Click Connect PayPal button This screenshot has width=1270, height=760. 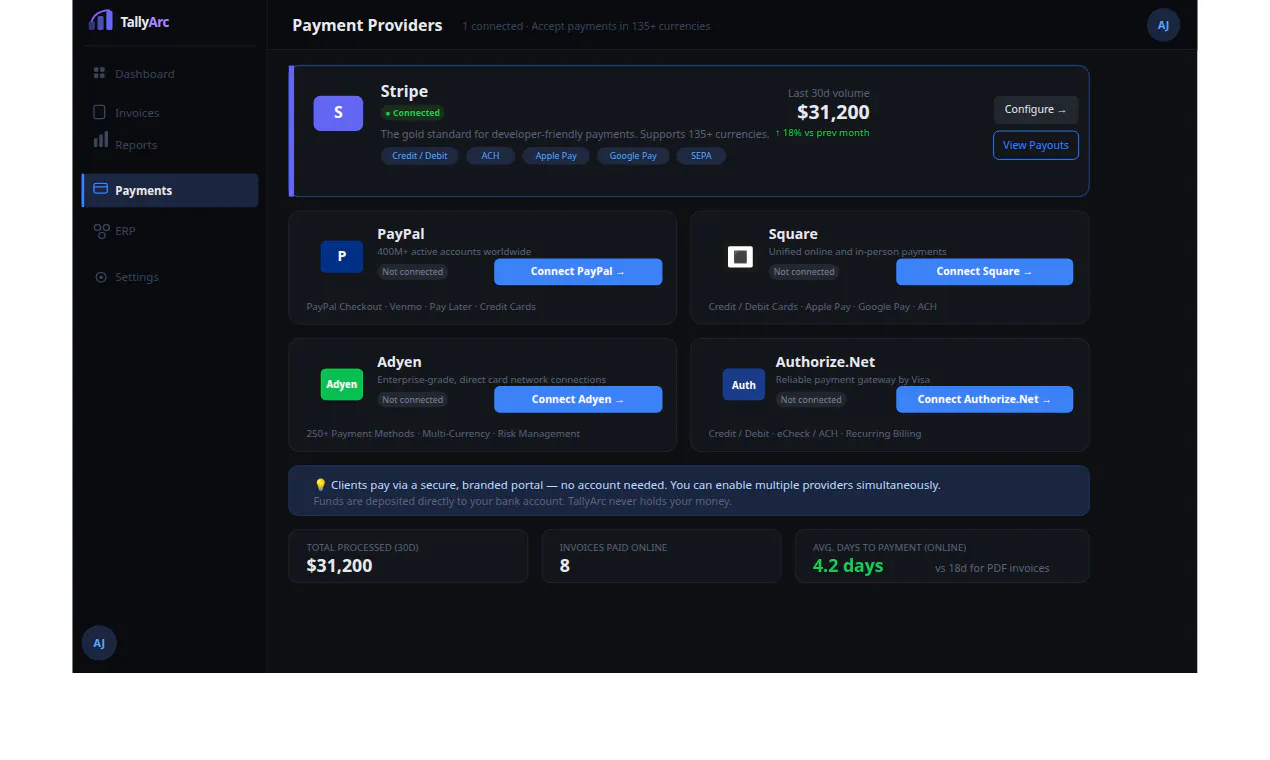pyautogui.click(x=578, y=272)
